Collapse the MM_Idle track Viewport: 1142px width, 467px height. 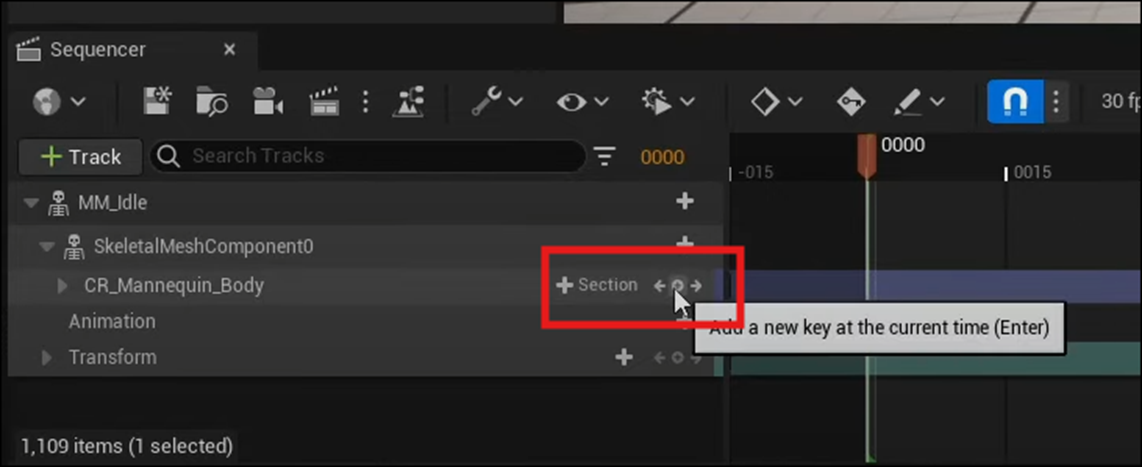click(x=31, y=203)
